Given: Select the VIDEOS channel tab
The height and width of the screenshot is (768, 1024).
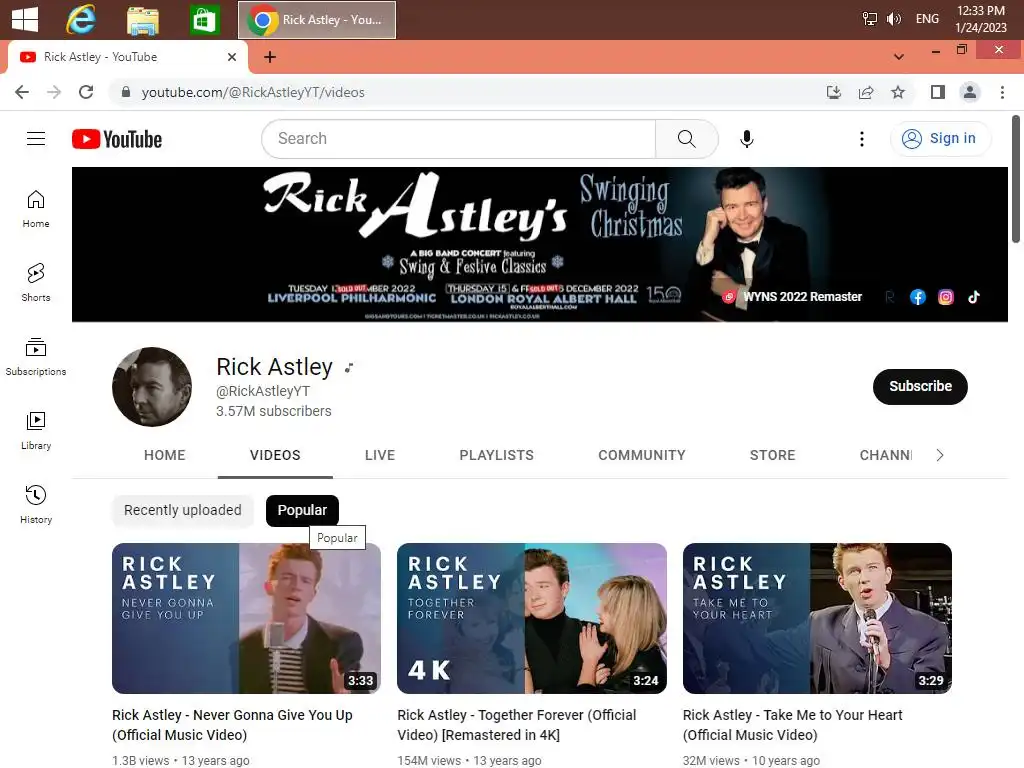Looking at the screenshot, I should [x=275, y=455].
